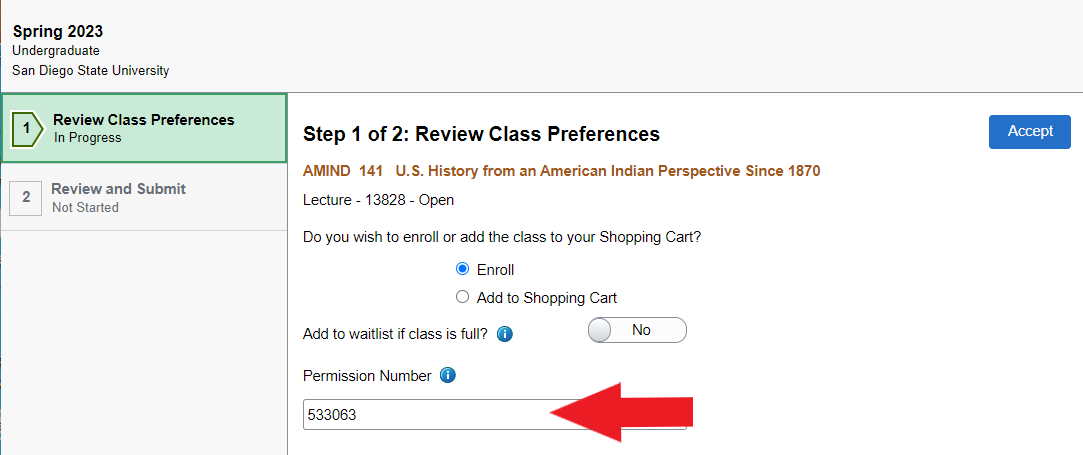Click the Add to Shopping Cart label text

click(546, 298)
